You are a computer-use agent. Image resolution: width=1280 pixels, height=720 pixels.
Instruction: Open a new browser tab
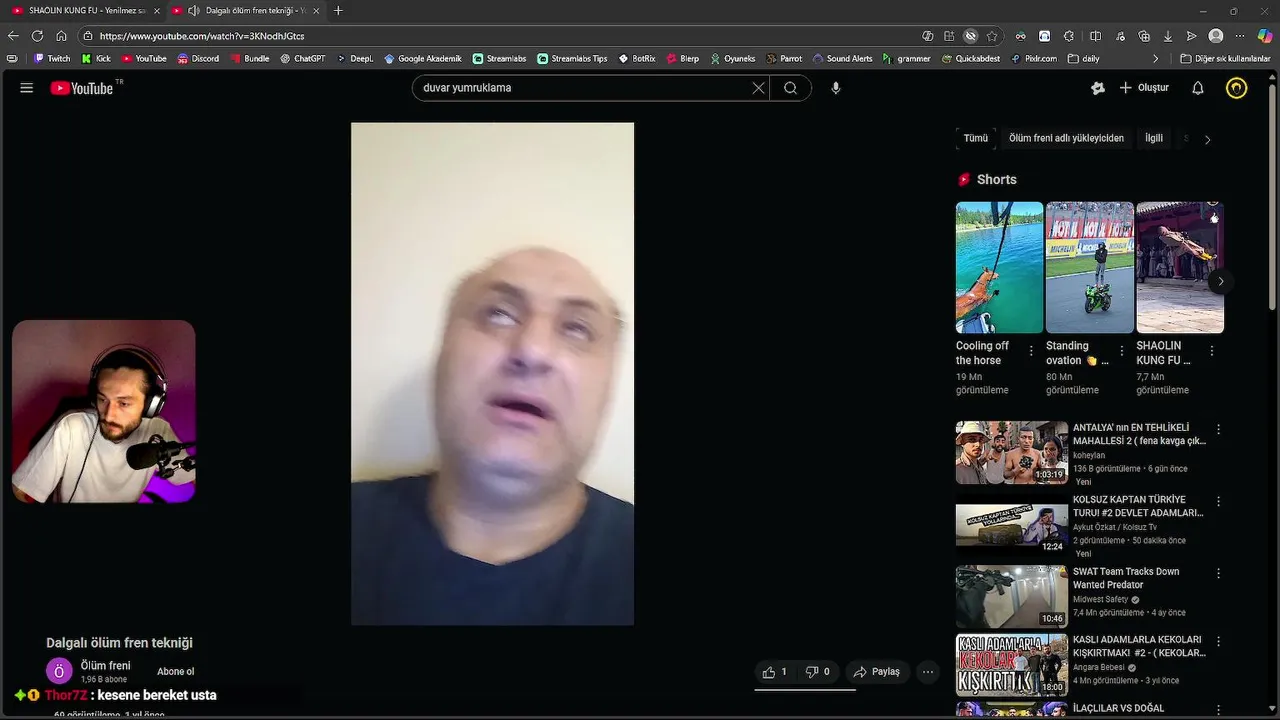338,10
